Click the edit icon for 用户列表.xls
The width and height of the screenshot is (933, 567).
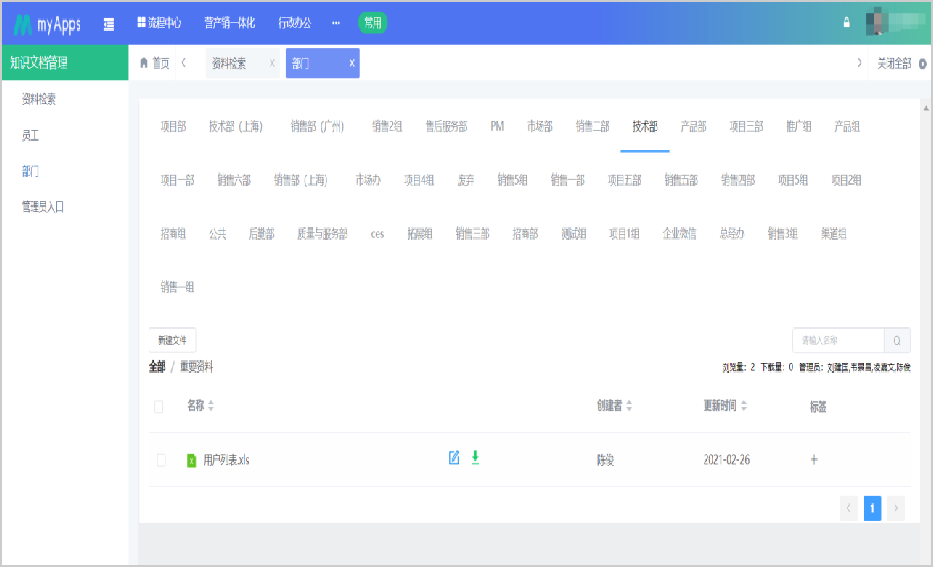click(x=454, y=458)
